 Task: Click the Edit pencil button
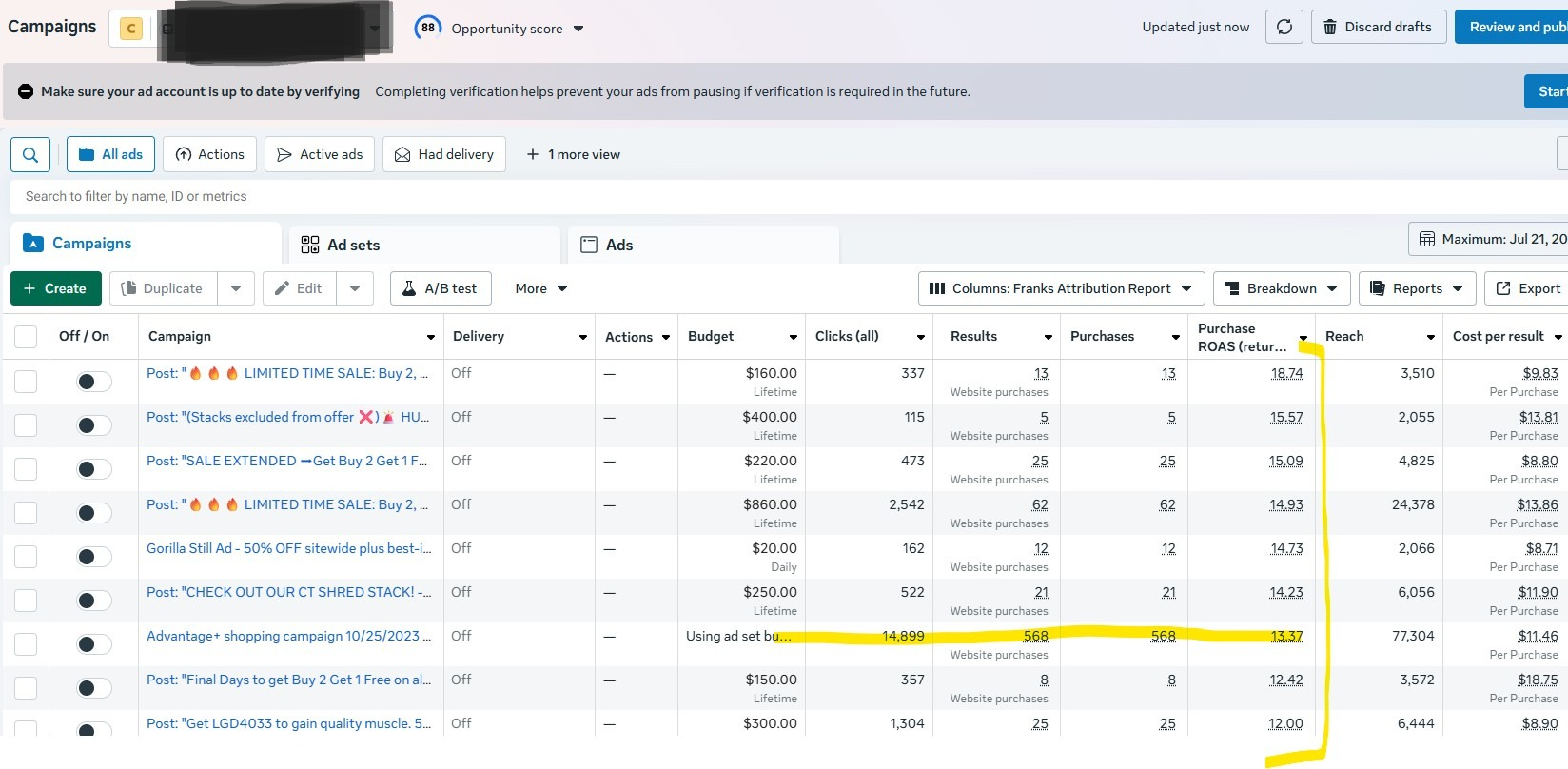(x=299, y=288)
